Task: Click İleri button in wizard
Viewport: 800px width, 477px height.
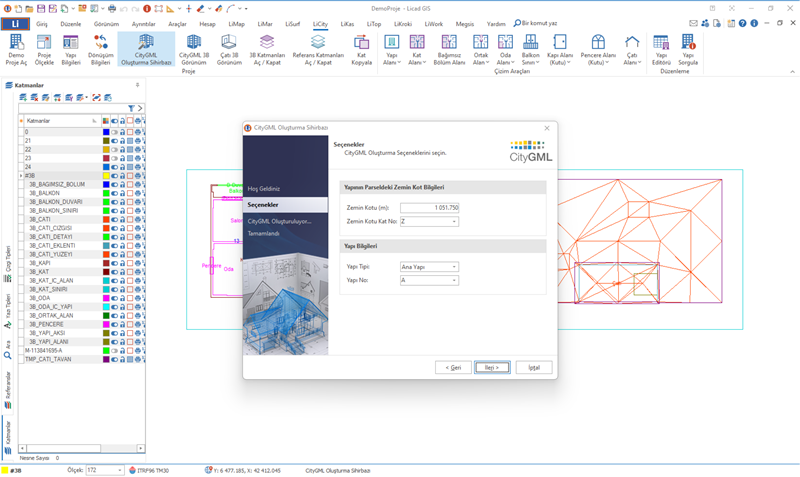Action: pos(492,367)
